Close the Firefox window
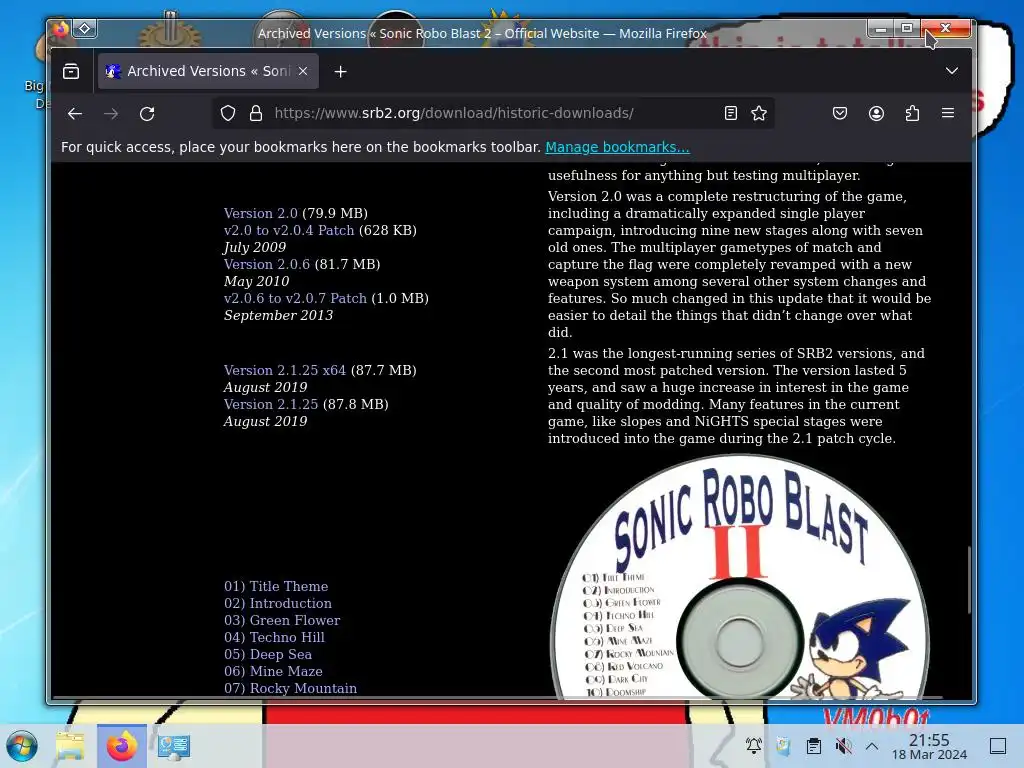1024x768 pixels. coord(945,28)
